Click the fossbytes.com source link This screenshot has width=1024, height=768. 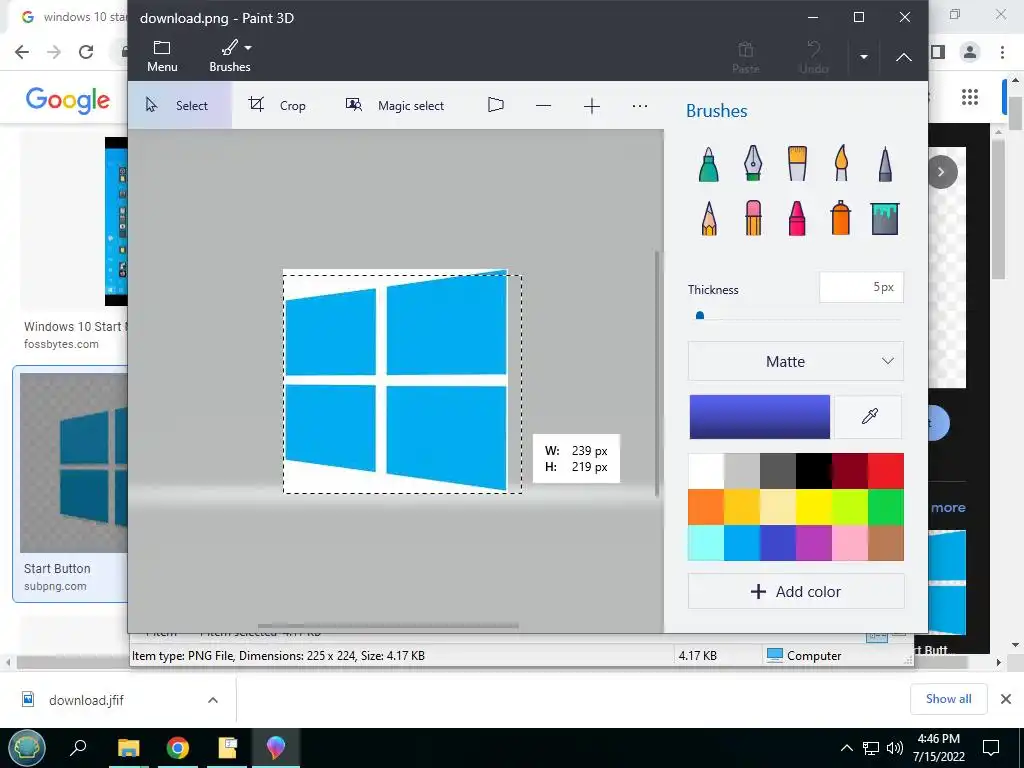click(61, 344)
